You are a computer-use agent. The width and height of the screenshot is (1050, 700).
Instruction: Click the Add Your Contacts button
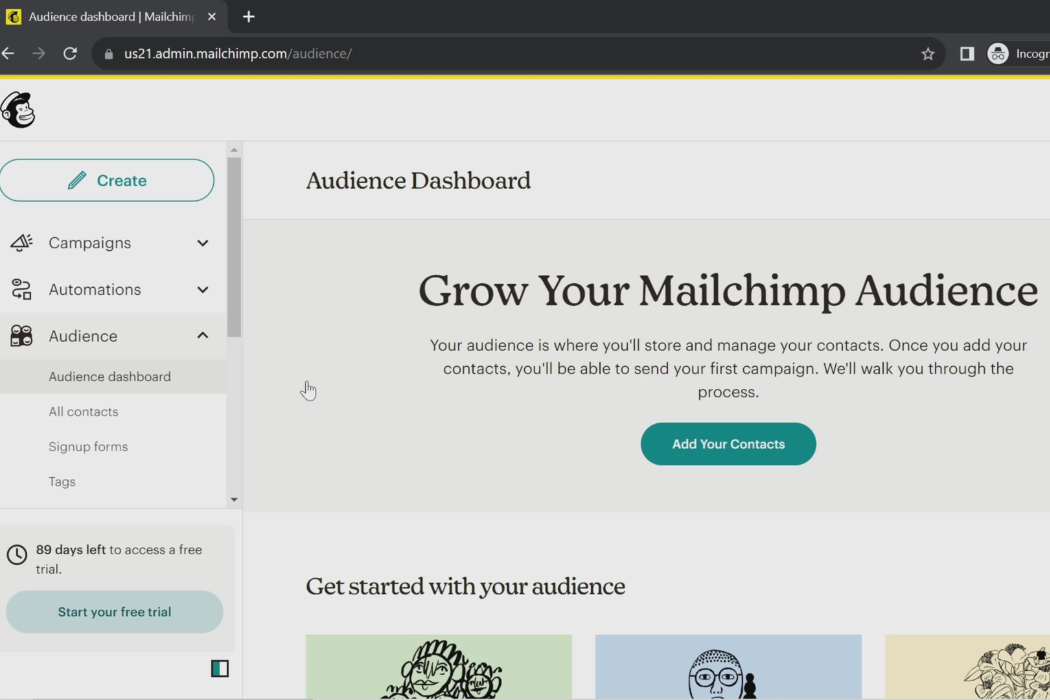[728, 444]
